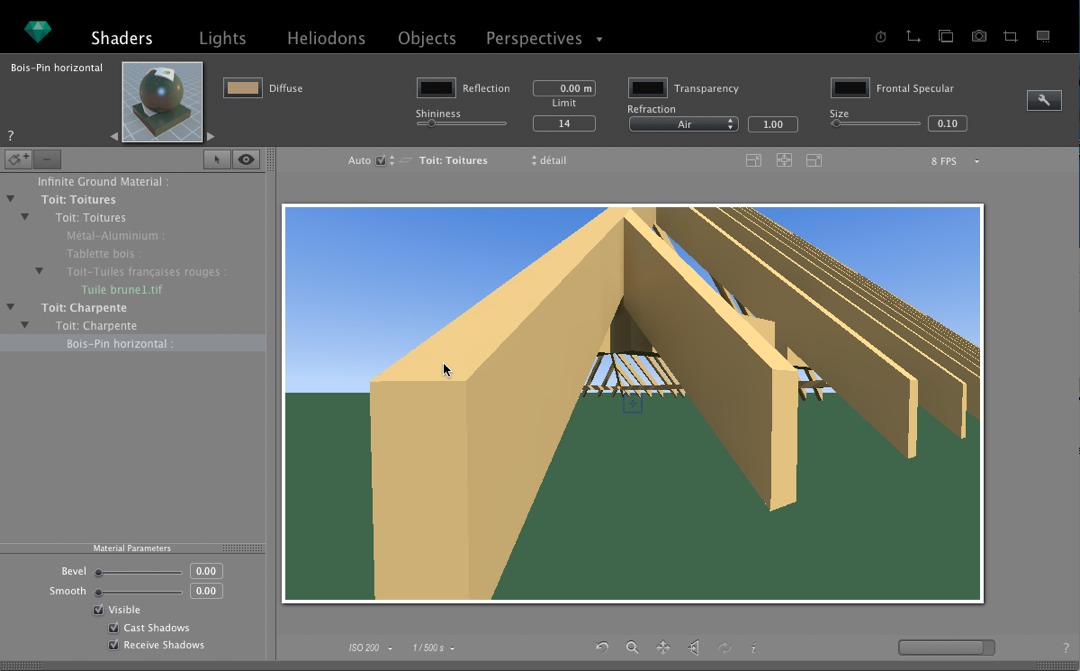1080x671 pixels.
Task: Click the camera render icon
Action: (979, 37)
